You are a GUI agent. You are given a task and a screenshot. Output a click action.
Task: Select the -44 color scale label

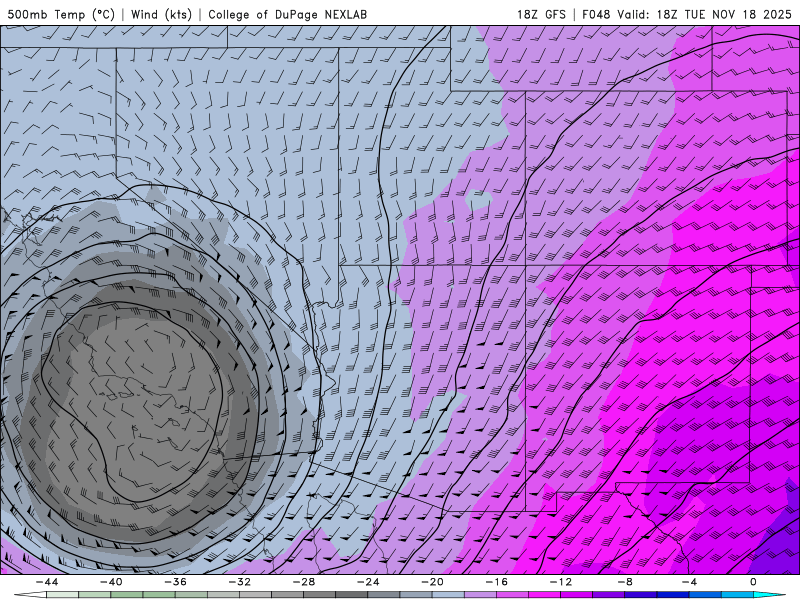[47, 582]
